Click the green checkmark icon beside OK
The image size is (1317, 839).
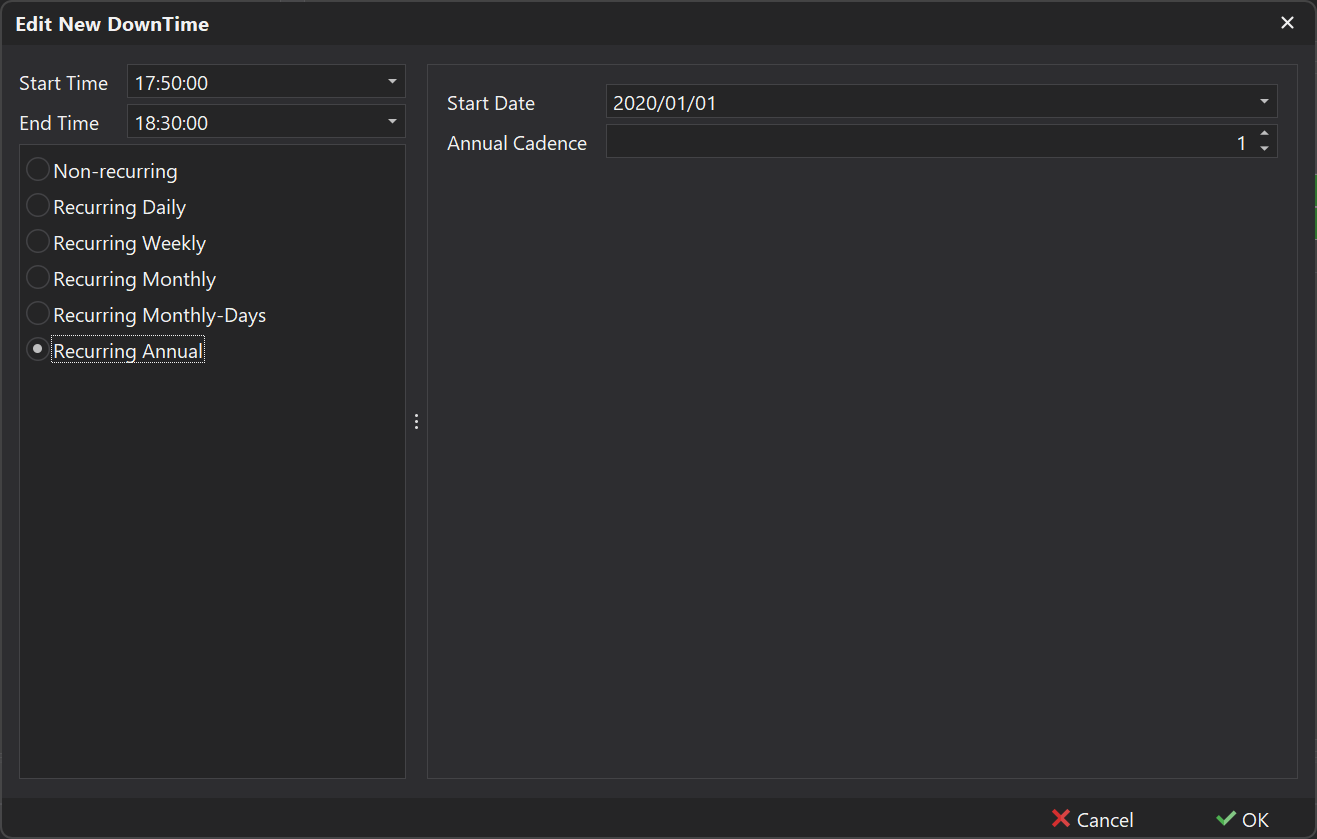tap(1228, 819)
